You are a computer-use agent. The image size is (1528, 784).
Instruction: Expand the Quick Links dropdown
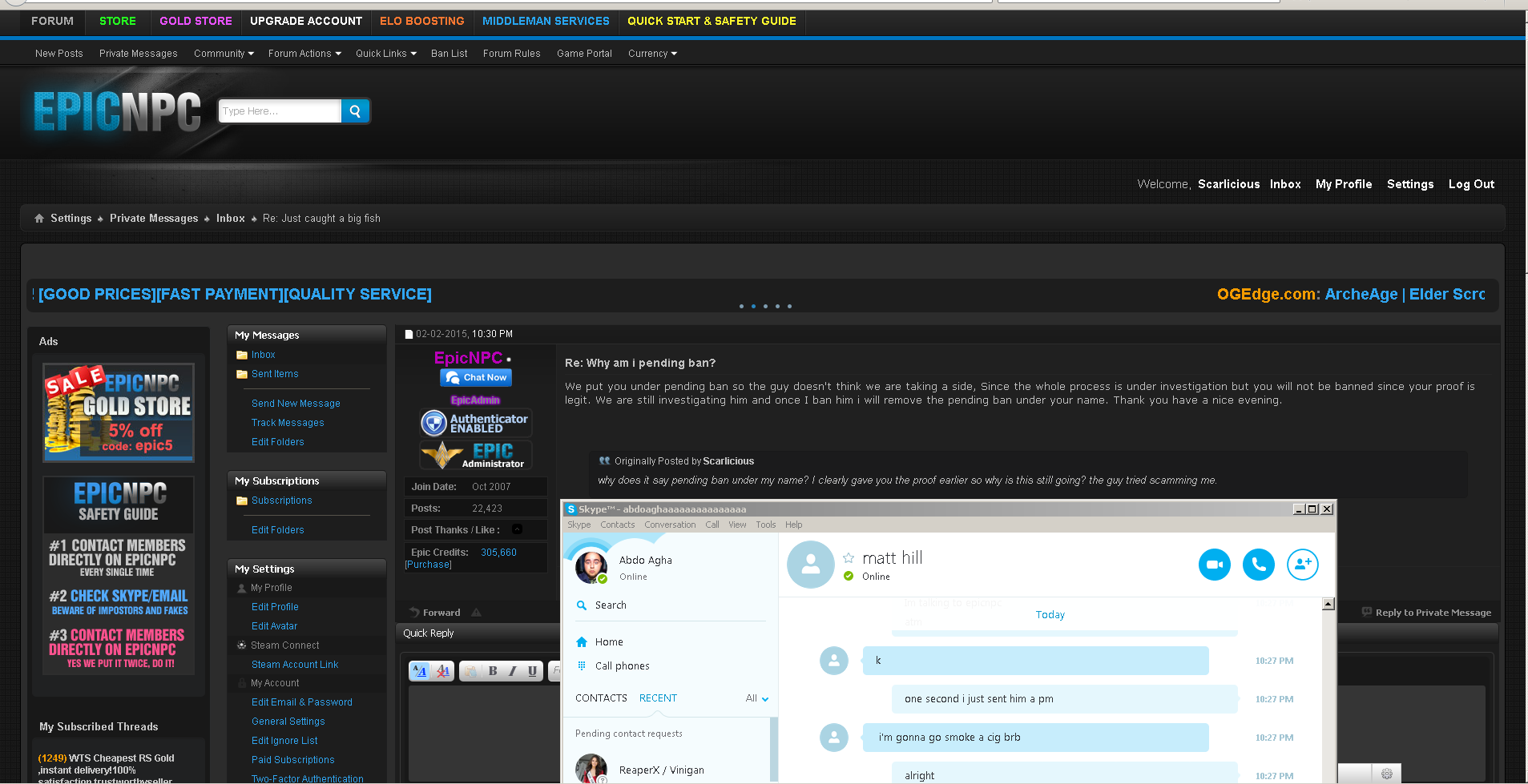(x=386, y=54)
